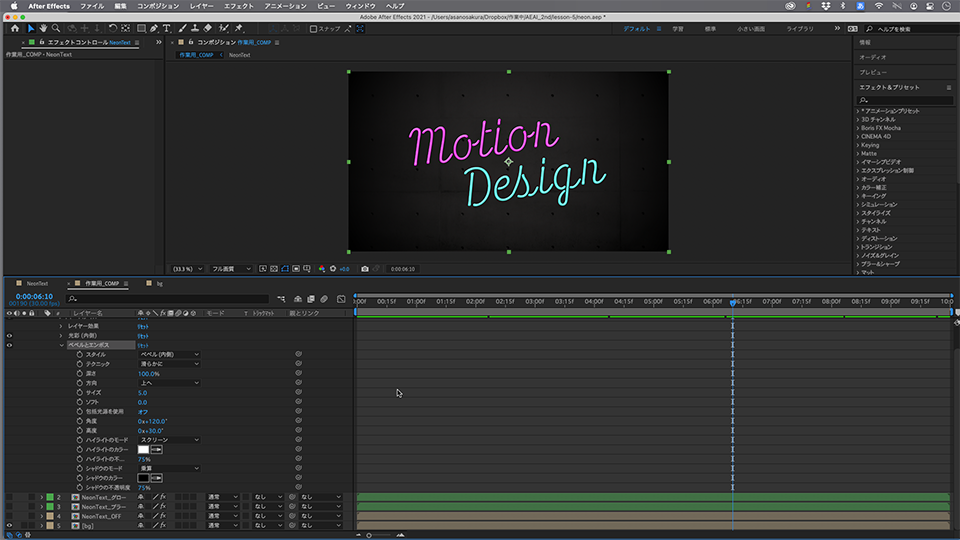Open the ファイル menu
This screenshot has width=960, height=540.
(x=92, y=6)
